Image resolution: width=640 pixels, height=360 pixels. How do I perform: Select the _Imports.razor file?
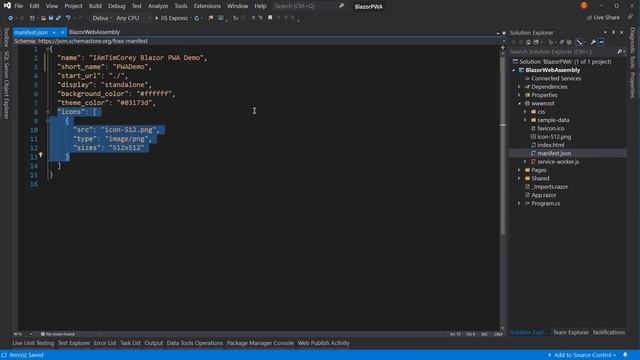pyautogui.click(x=549, y=187)
